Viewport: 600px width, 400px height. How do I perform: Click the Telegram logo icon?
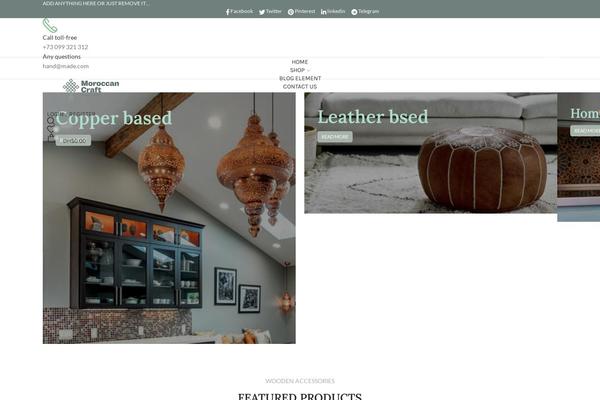354,12
